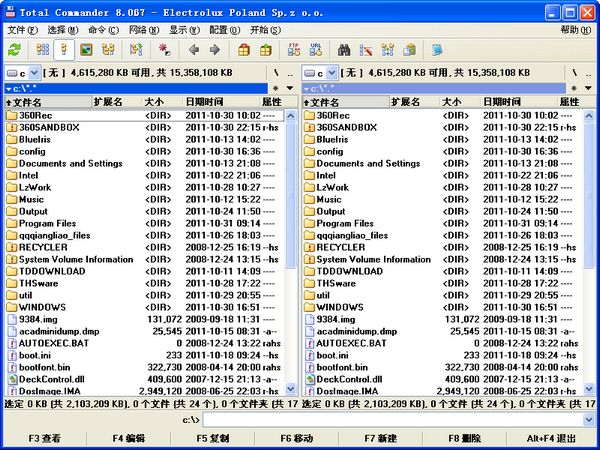Open right panel directory hotlist asterisk button

coord(574,88)
